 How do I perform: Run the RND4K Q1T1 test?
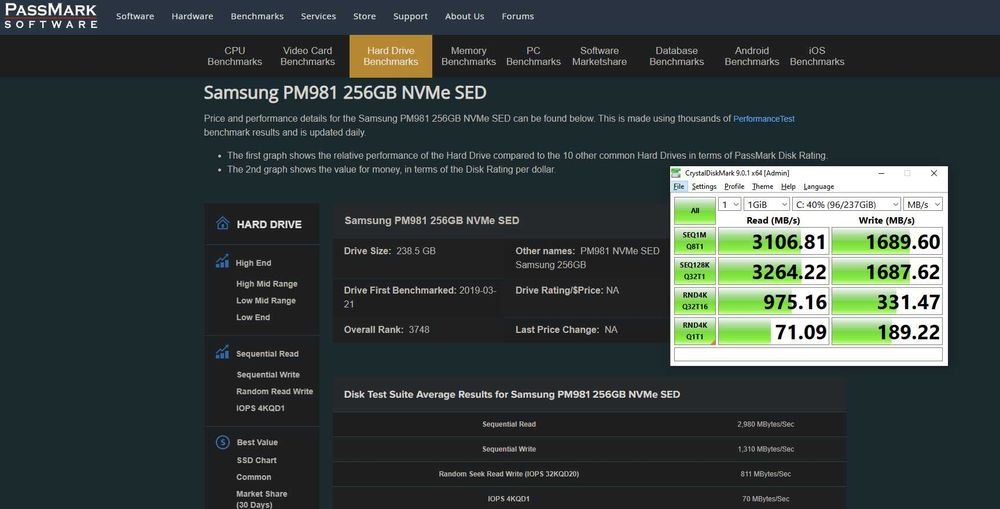694,330
